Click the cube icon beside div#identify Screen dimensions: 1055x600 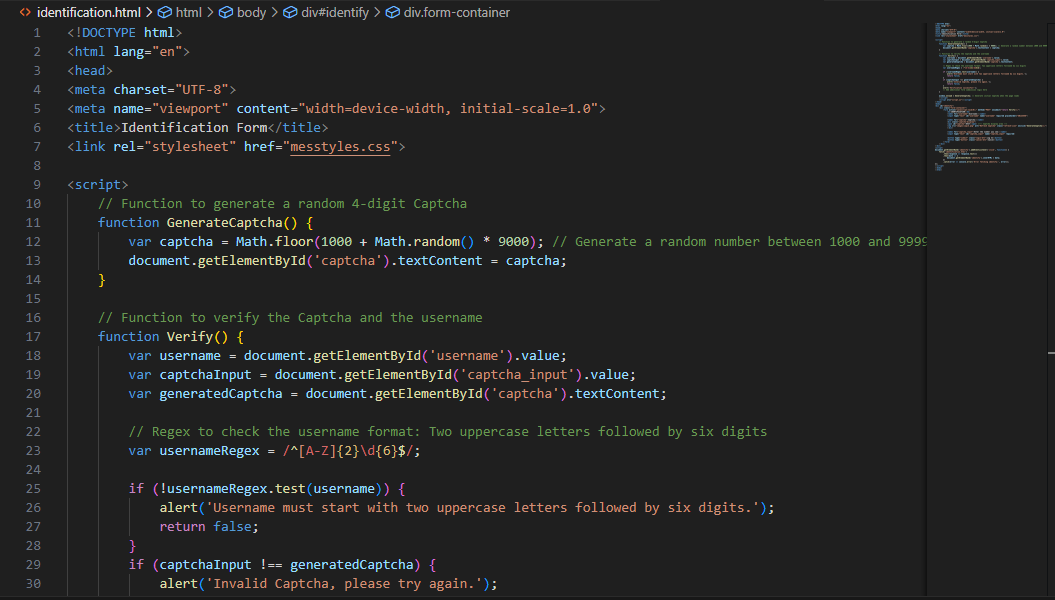coord(290,12)
